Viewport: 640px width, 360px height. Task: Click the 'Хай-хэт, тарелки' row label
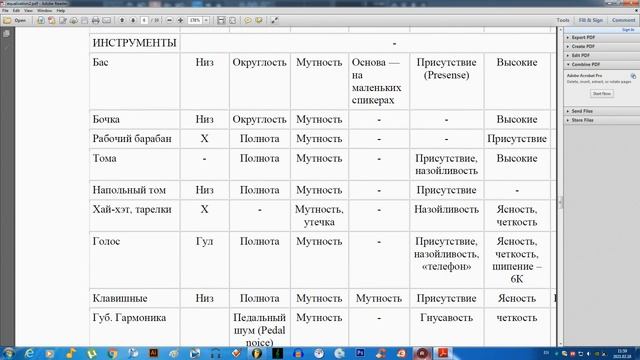(x=132, y=209)
